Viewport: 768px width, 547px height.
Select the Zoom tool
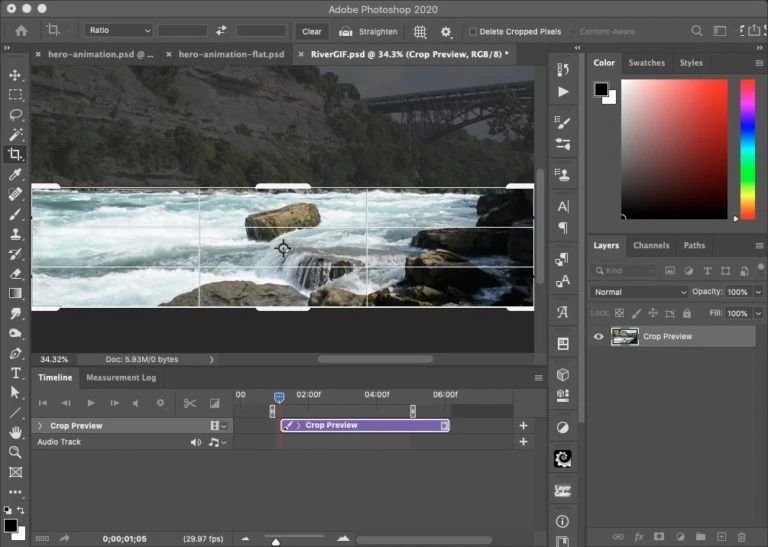[x=15, y=452]
